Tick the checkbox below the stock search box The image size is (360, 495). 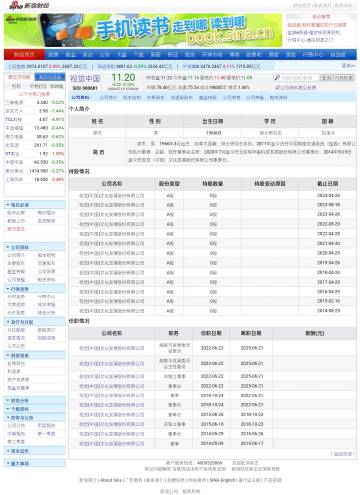click(x=277, y=87)
